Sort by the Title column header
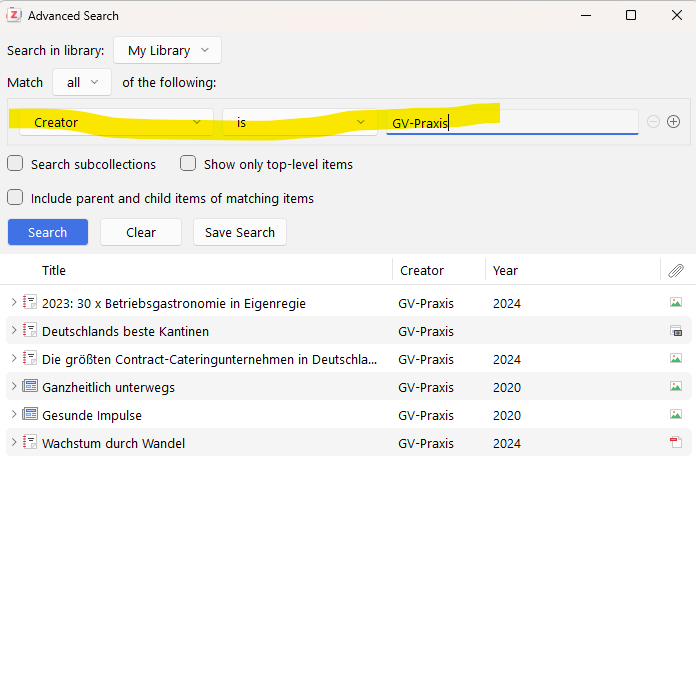Screen dimensions: 696x677 pyautogui.click(x=54, y=270)
